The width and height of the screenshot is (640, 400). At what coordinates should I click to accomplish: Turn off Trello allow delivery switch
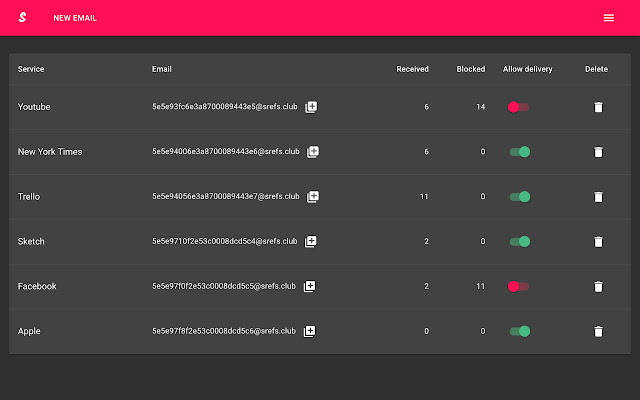click(520, 197)
